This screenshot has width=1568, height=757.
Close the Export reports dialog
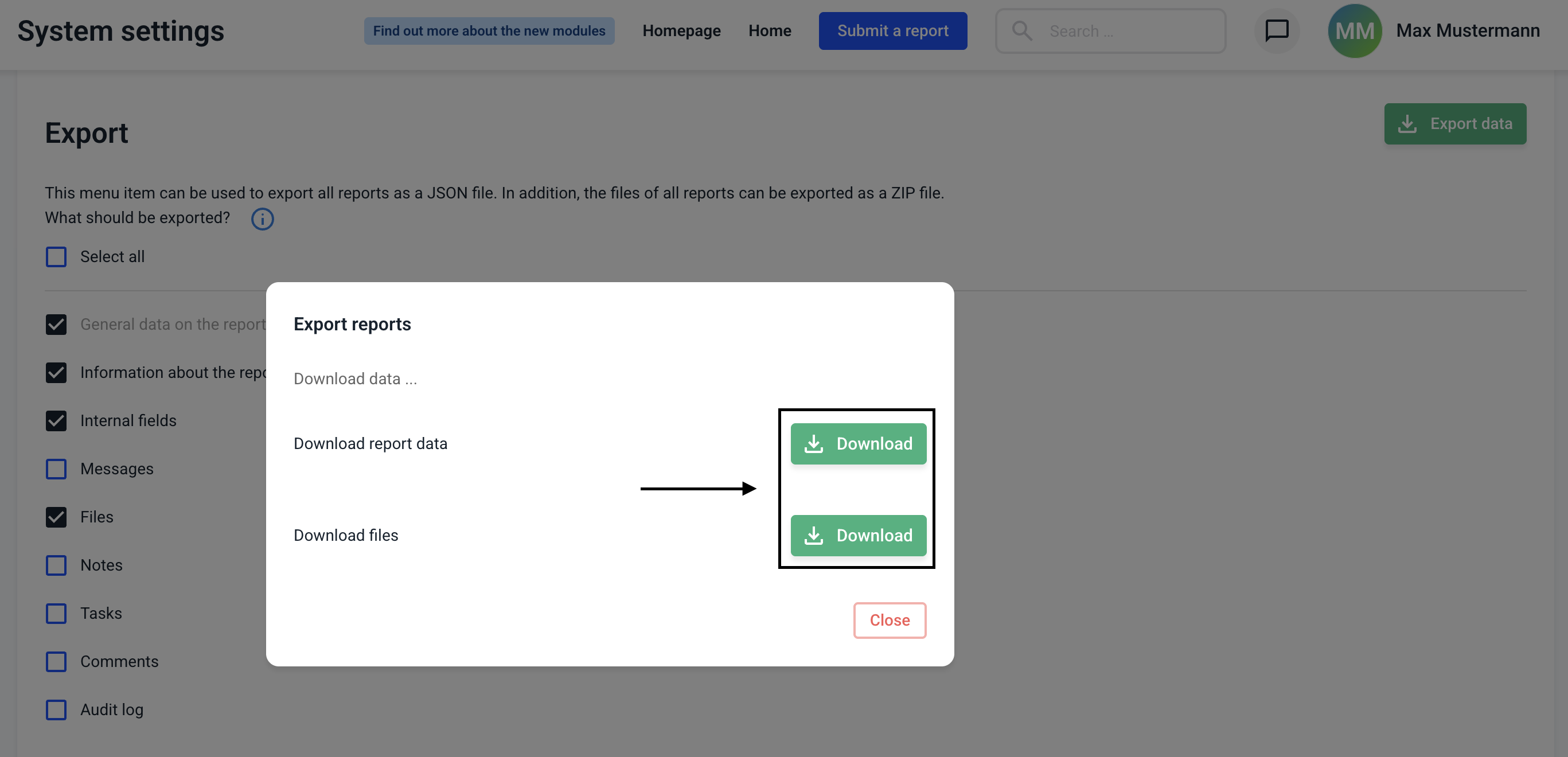pyautogui.click(x=889, y=620)
